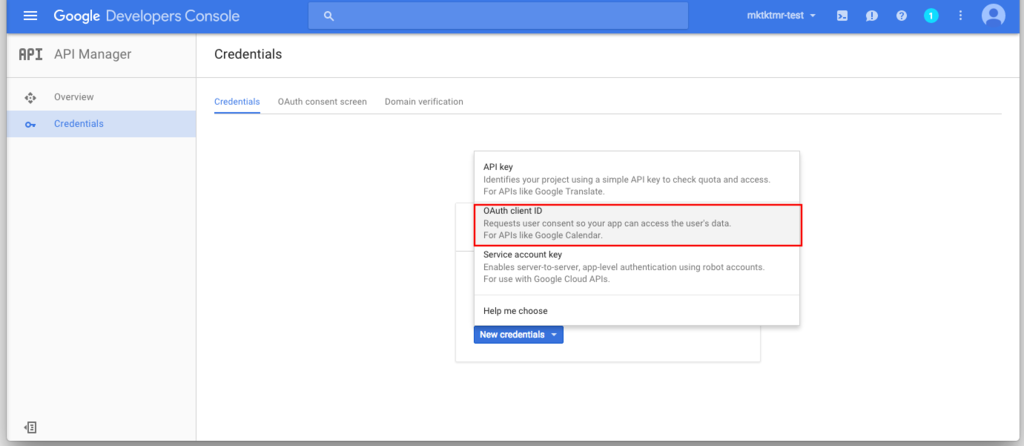This screenshot has height=446, width=1024.
Task: Open the Domain verification tab
Action: tap(424, 102)
